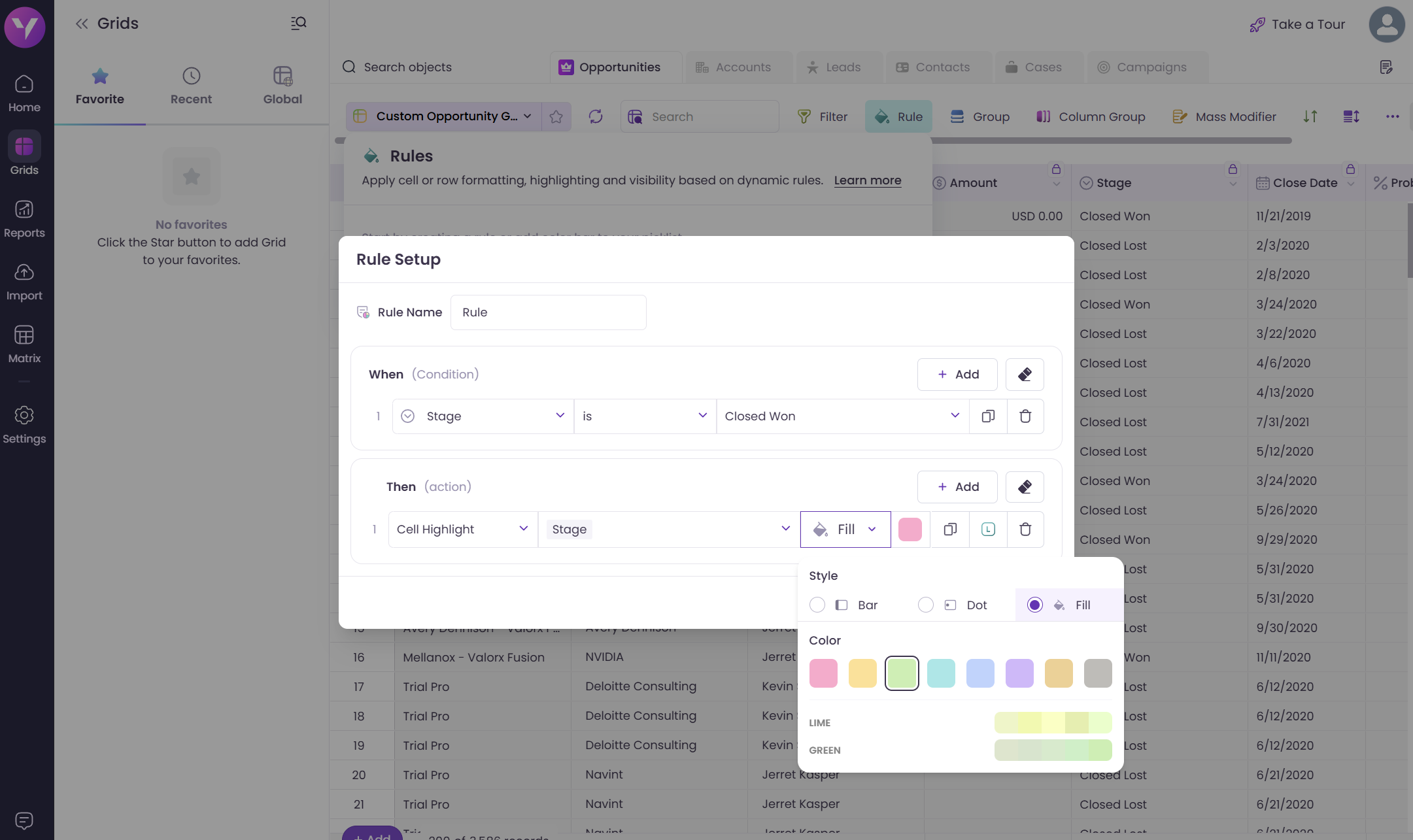This screenshot has height=840, width=1413.
Task: Open the Group toolbar button
Action: [980, 116]
